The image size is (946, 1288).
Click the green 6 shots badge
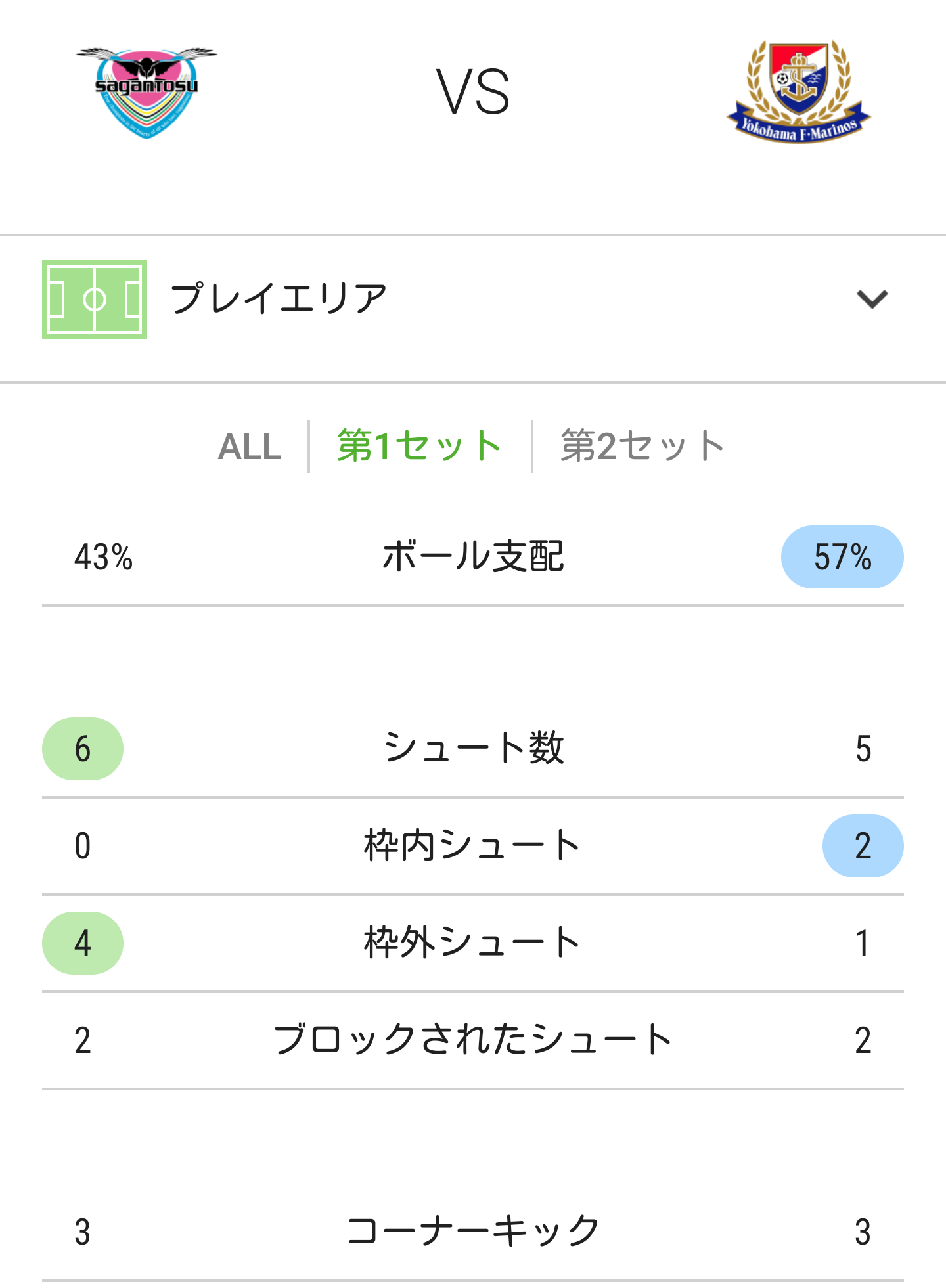click(83, 749)
